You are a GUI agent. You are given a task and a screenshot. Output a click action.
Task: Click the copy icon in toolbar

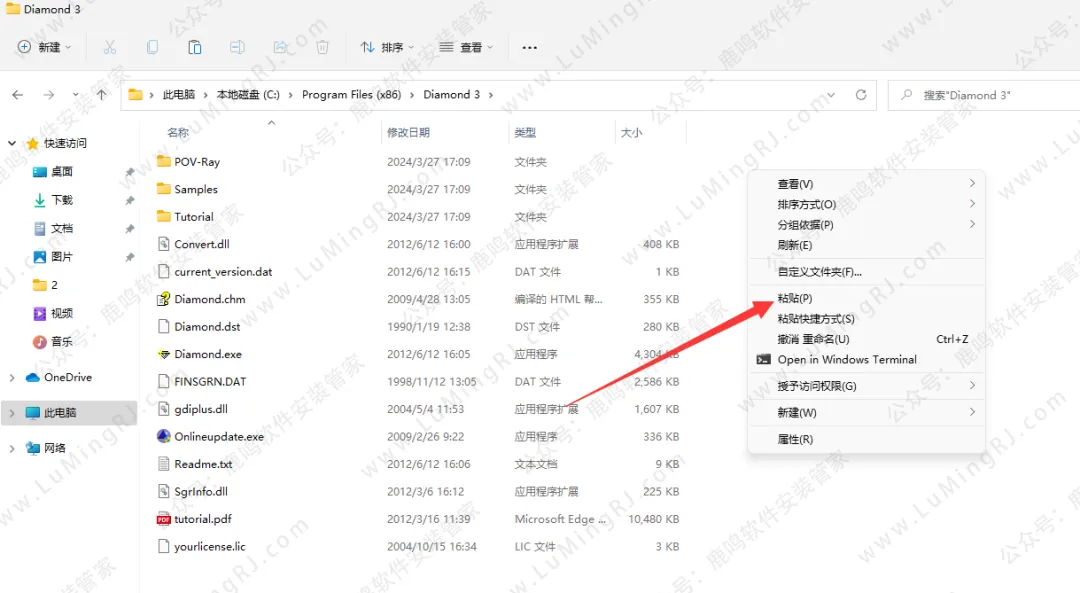point(152,47)
